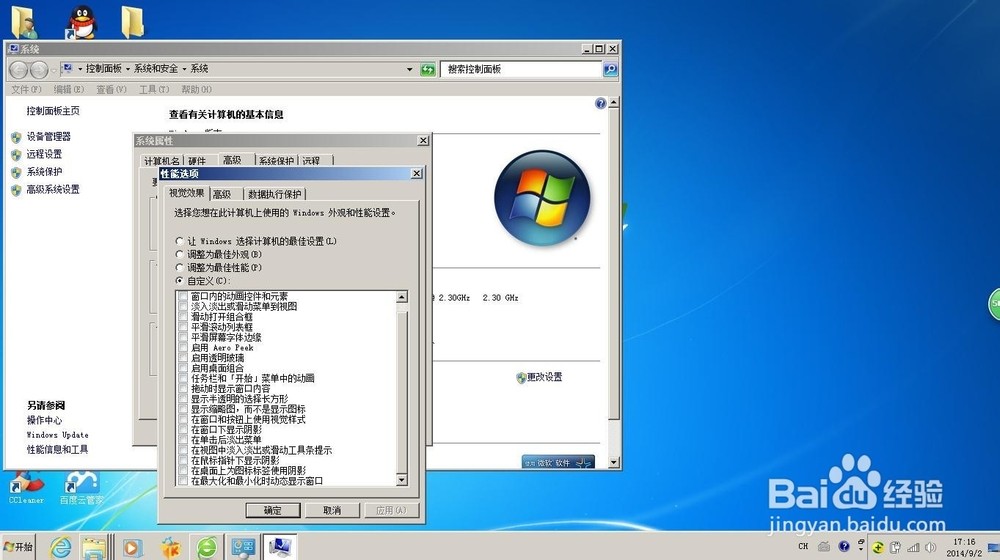Switch to 高级 tab in 性能选项 dialog

(x=222, y=194)
